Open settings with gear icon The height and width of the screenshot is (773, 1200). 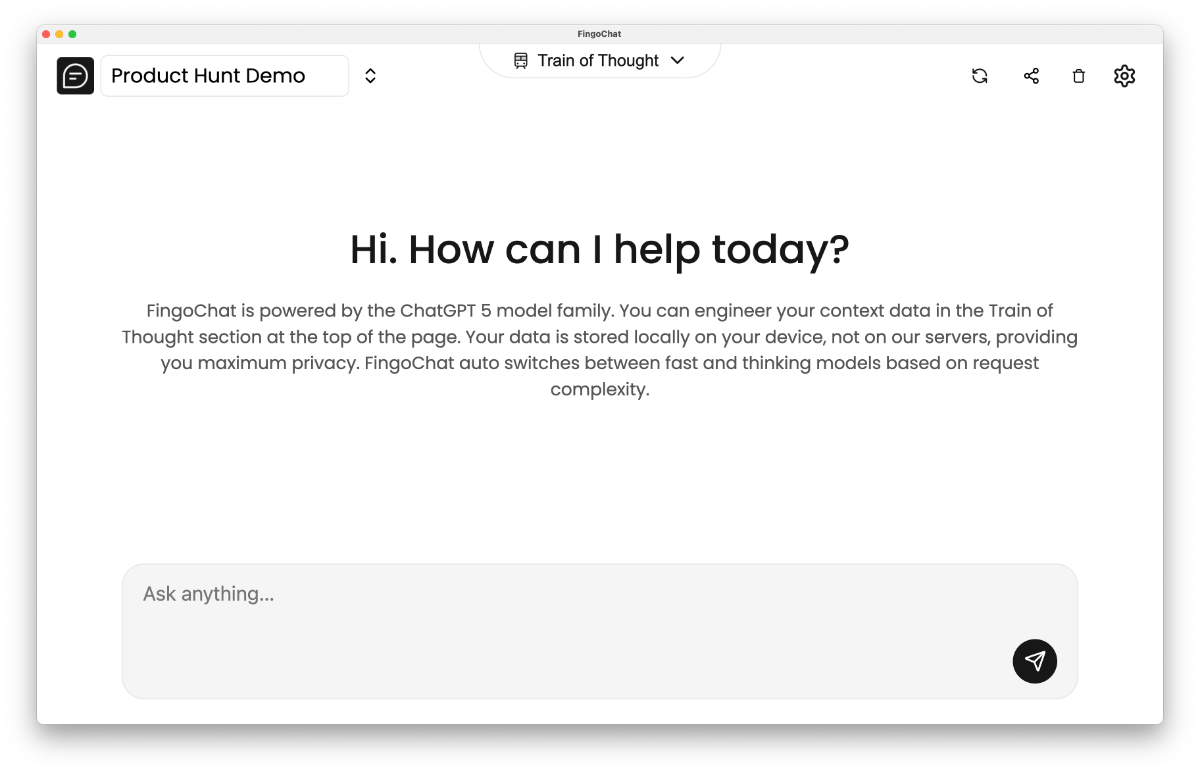[x=1125, y=76]
